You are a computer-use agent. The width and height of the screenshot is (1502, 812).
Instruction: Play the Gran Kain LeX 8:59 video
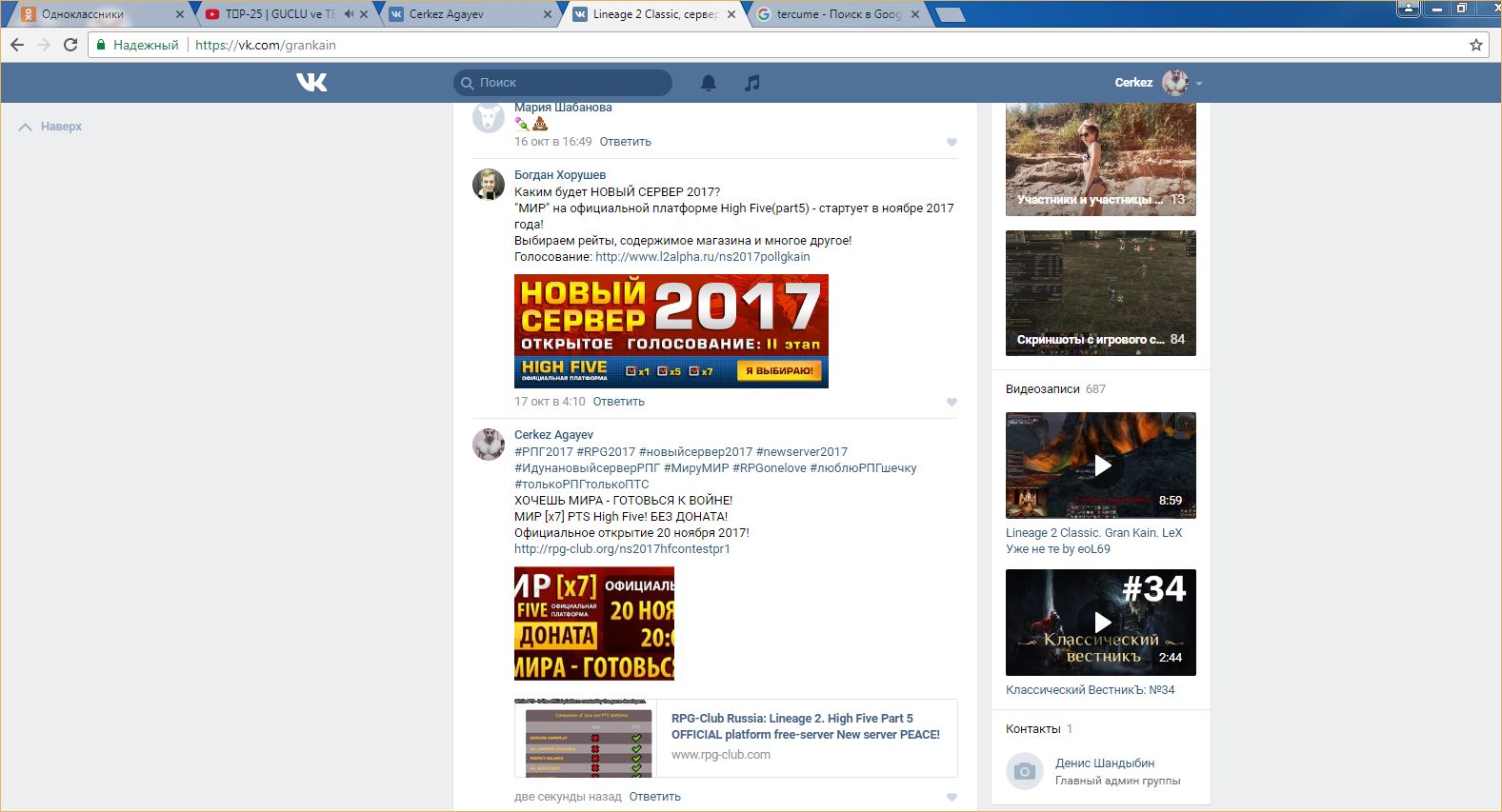[1101, 465]
